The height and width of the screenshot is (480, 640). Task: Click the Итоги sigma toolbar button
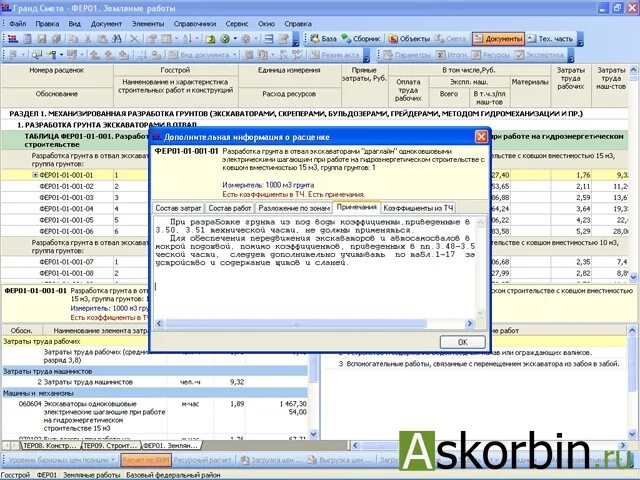(451, 55)
